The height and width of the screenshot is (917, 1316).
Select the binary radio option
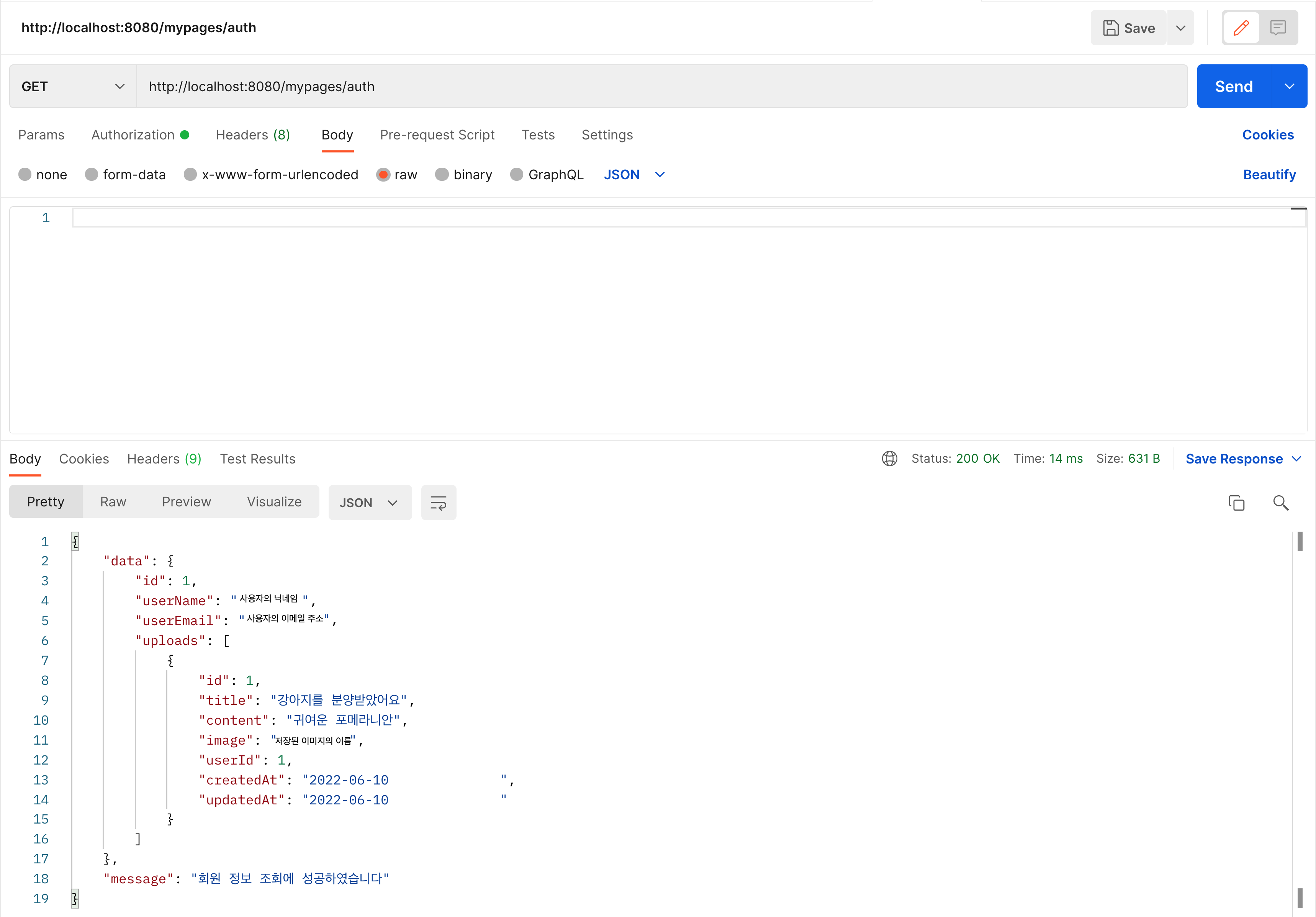click(441, 174)
